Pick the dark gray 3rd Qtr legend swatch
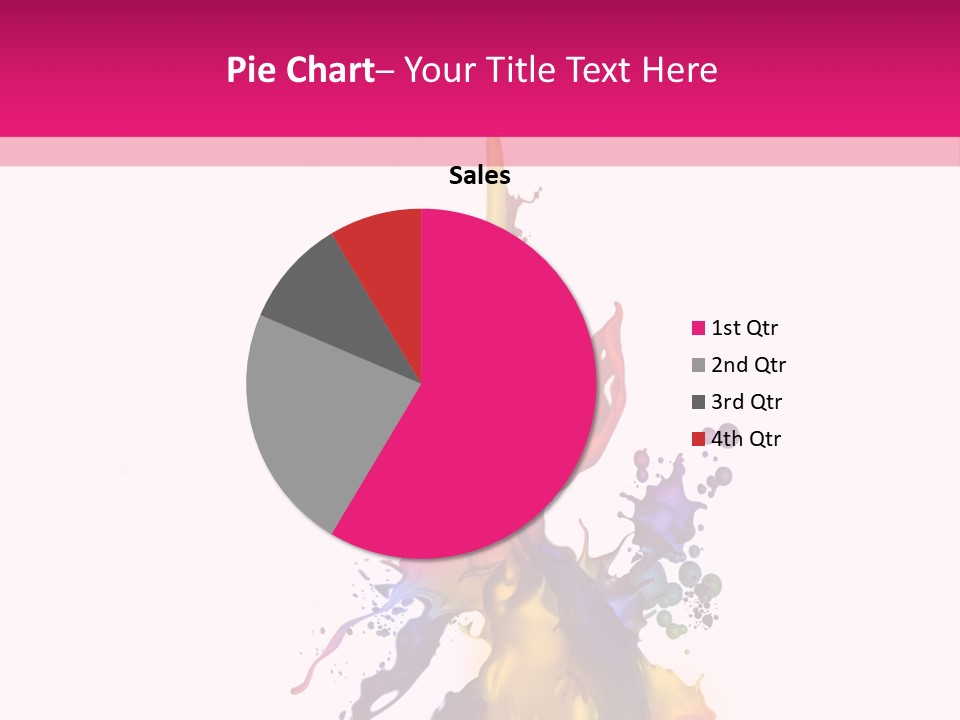 (698, 402)
